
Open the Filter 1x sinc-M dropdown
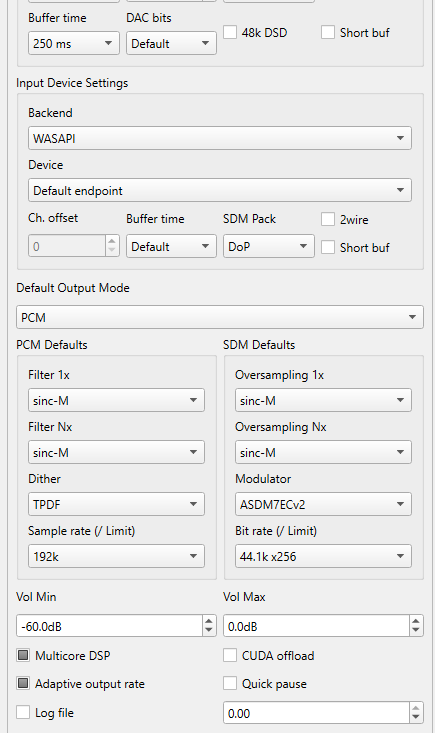click(116, 401)
